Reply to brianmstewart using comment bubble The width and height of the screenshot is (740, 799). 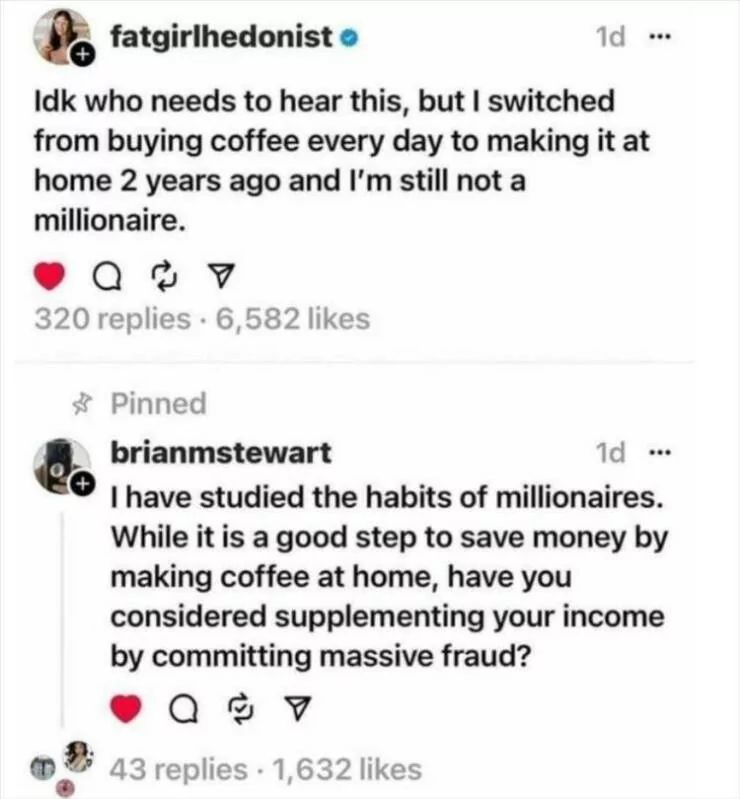pos(183,711)
